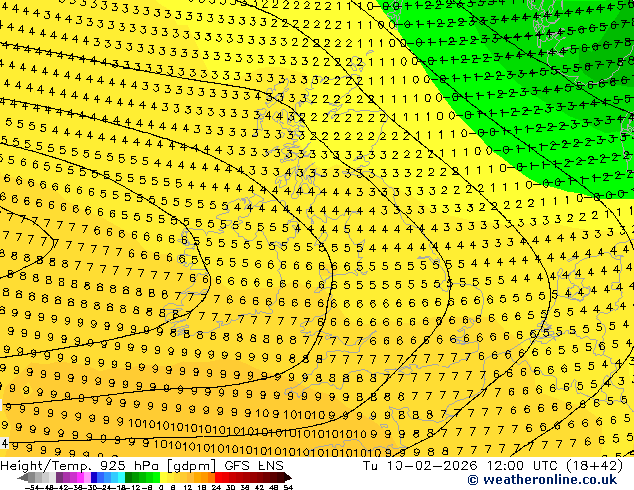
Task: Pick the bright red swatch above label 24
Action: 218,478
